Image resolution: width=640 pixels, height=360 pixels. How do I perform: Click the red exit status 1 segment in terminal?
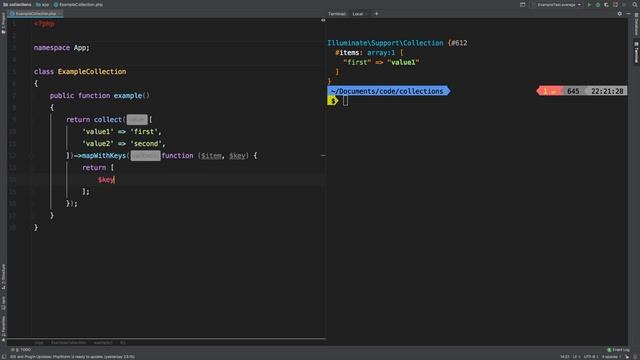[549, 91]
